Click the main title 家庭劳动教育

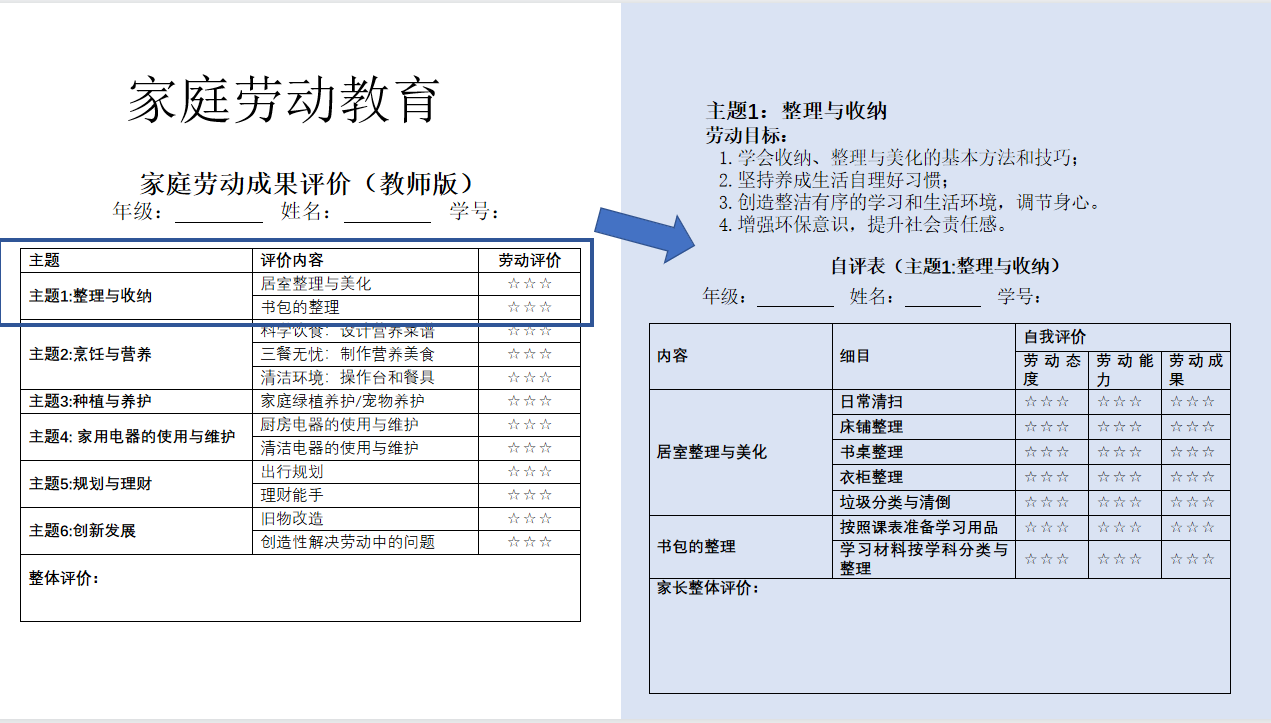[x=284, y=100]
